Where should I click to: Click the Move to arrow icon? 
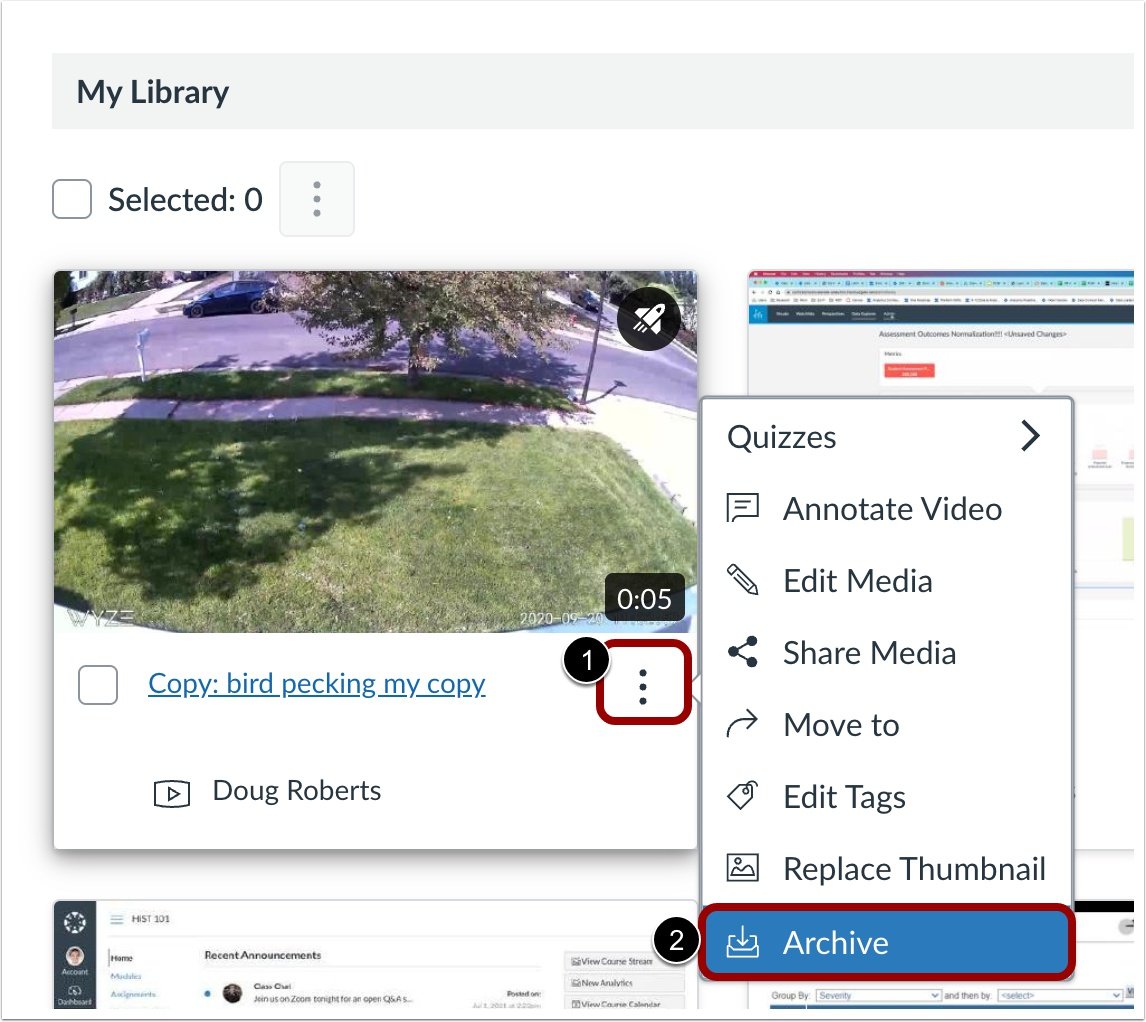tap(741, 724)
